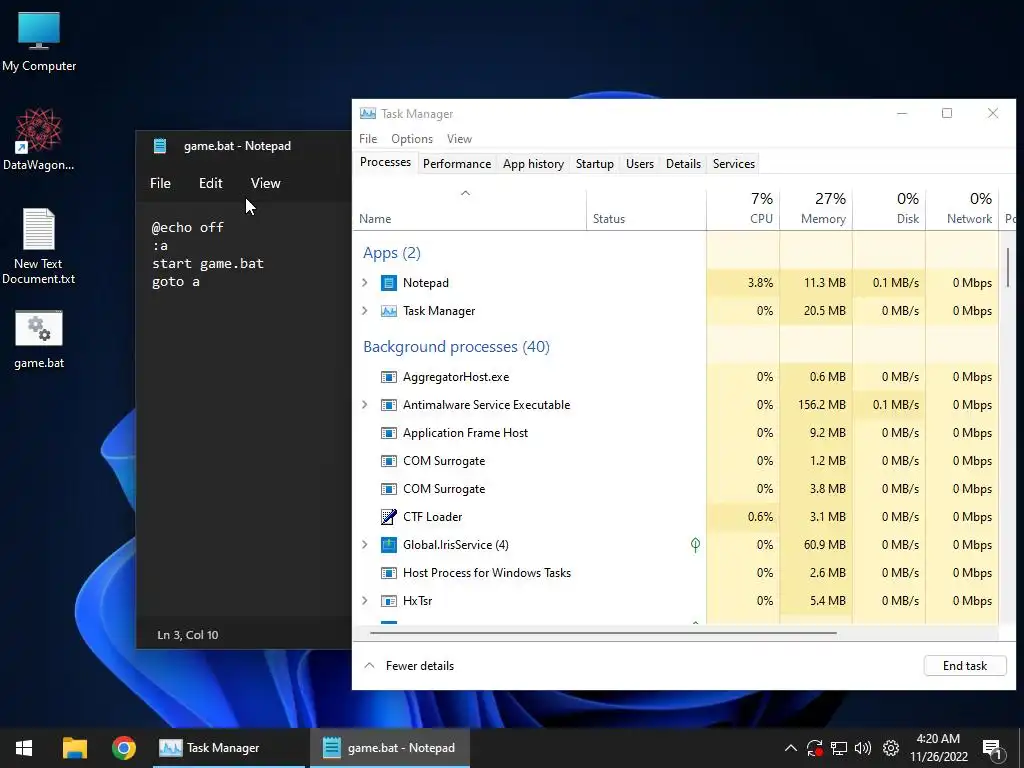Click the horizontal scrollbar in Task Manager

point(603,633)
